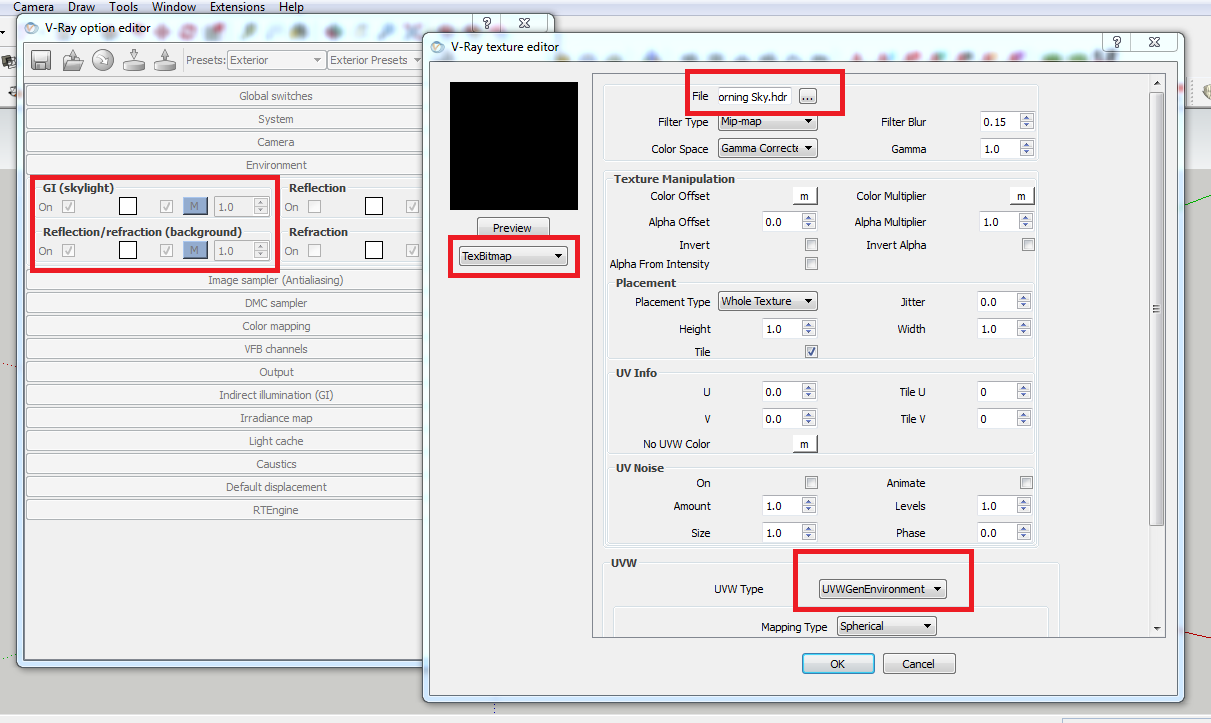Click the File path input field

(x=754, y=97)
